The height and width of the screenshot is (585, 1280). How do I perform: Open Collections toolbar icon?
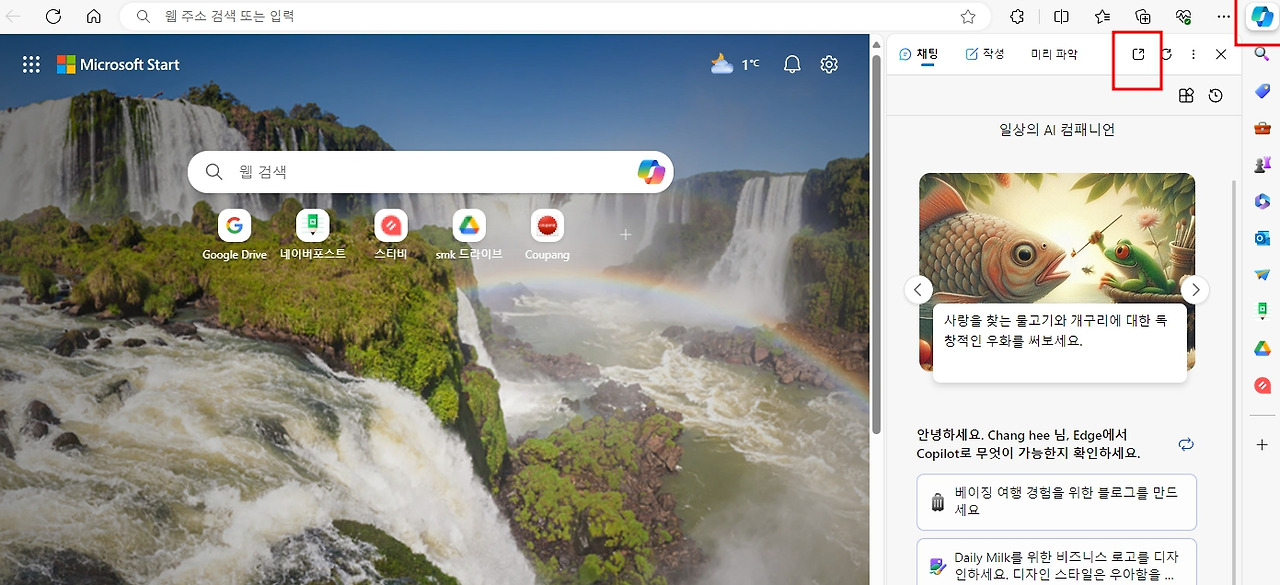click(1143, 17)
